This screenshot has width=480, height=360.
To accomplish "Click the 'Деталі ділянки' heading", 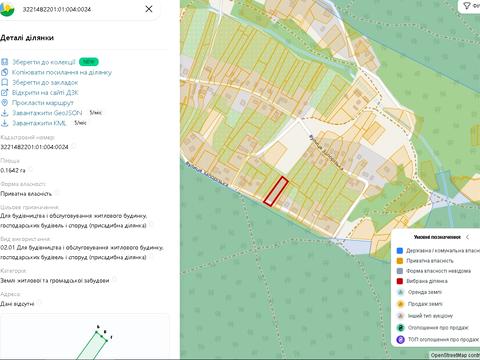I will coord(27,38).
